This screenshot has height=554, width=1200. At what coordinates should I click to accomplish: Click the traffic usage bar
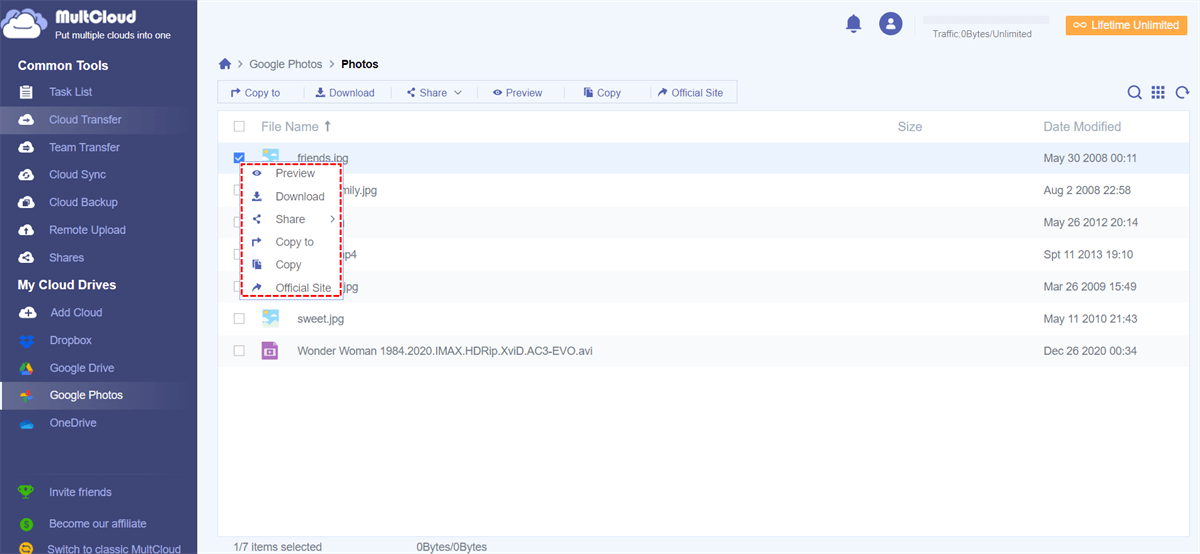click(986, 20)
